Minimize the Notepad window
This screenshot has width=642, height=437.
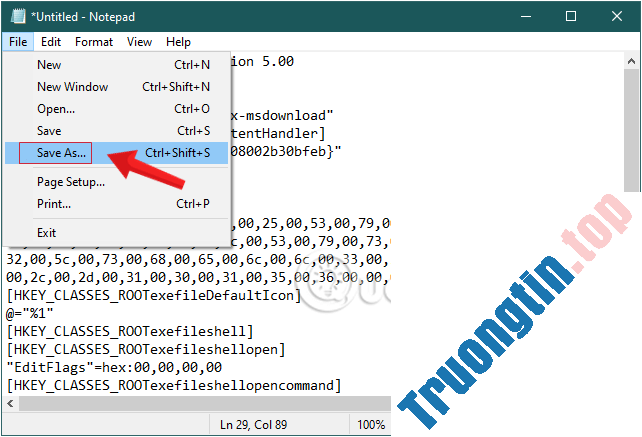[524, 16]
